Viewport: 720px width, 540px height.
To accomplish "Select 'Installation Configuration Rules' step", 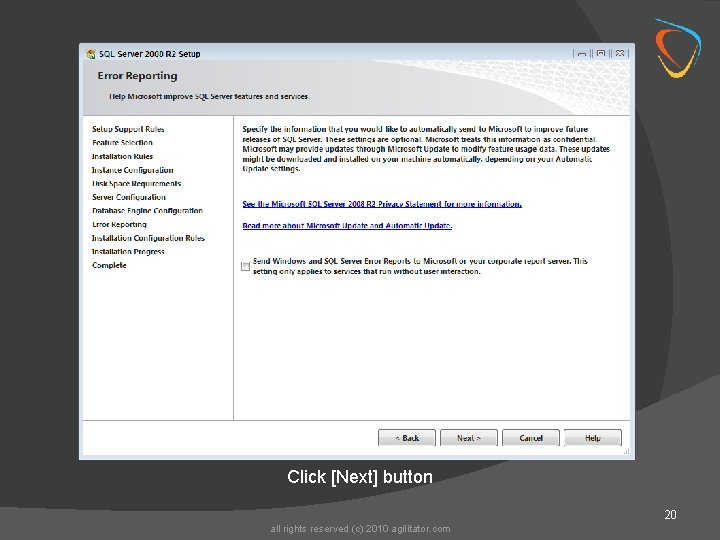I will (148, 238).
